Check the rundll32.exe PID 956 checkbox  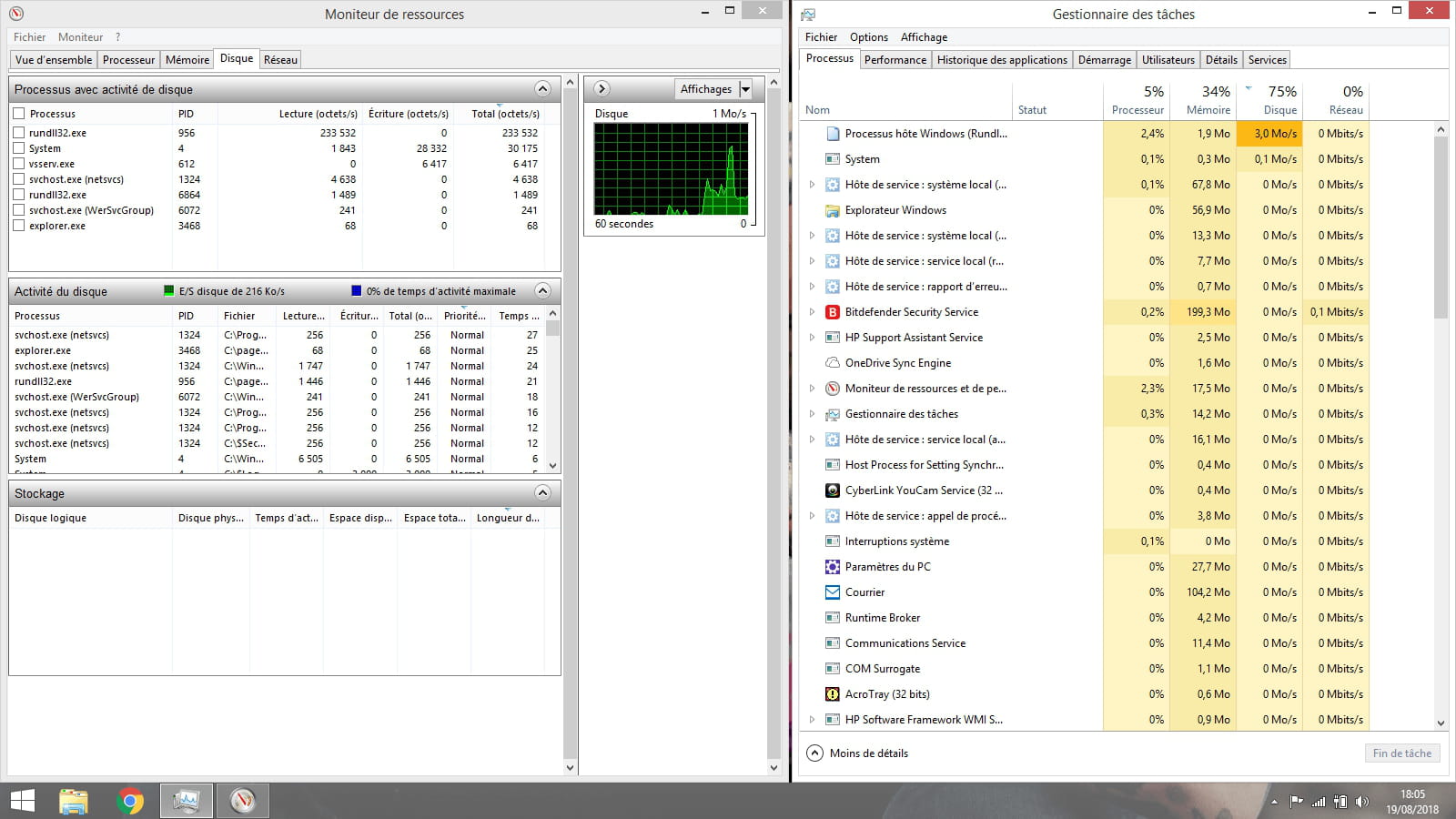coord(19,133)
